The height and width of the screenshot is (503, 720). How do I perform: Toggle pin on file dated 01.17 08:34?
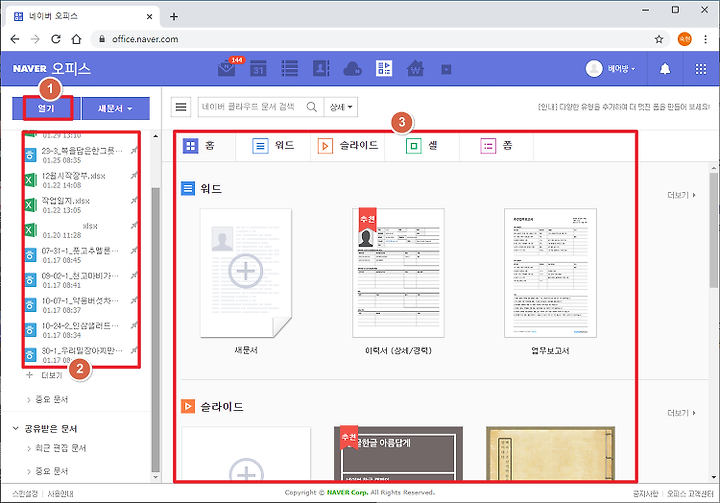pyautogui.click(x=134, y=325)
